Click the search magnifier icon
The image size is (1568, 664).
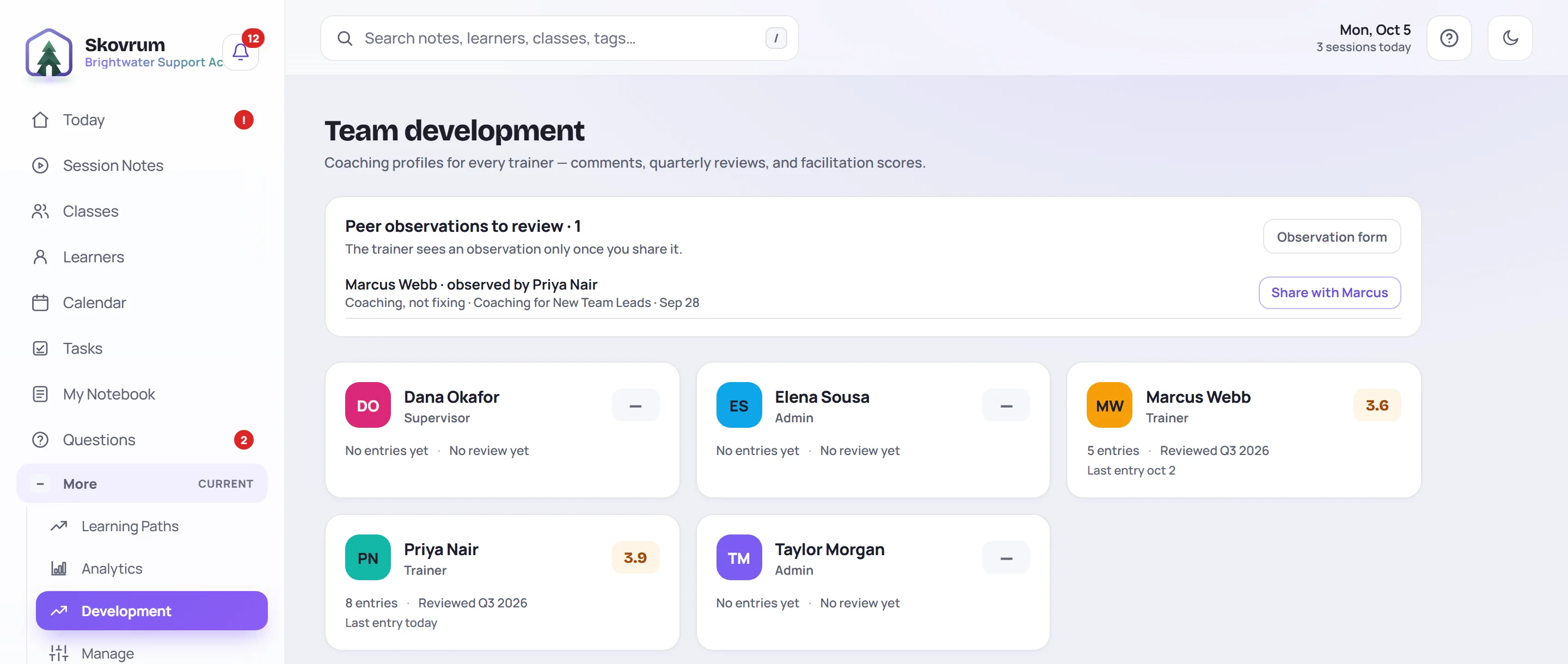tap(345, 38)
